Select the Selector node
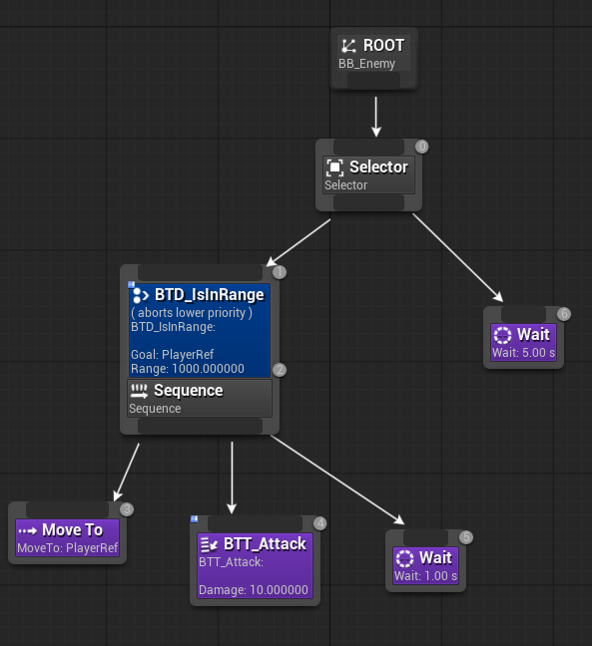 point(369,175)
